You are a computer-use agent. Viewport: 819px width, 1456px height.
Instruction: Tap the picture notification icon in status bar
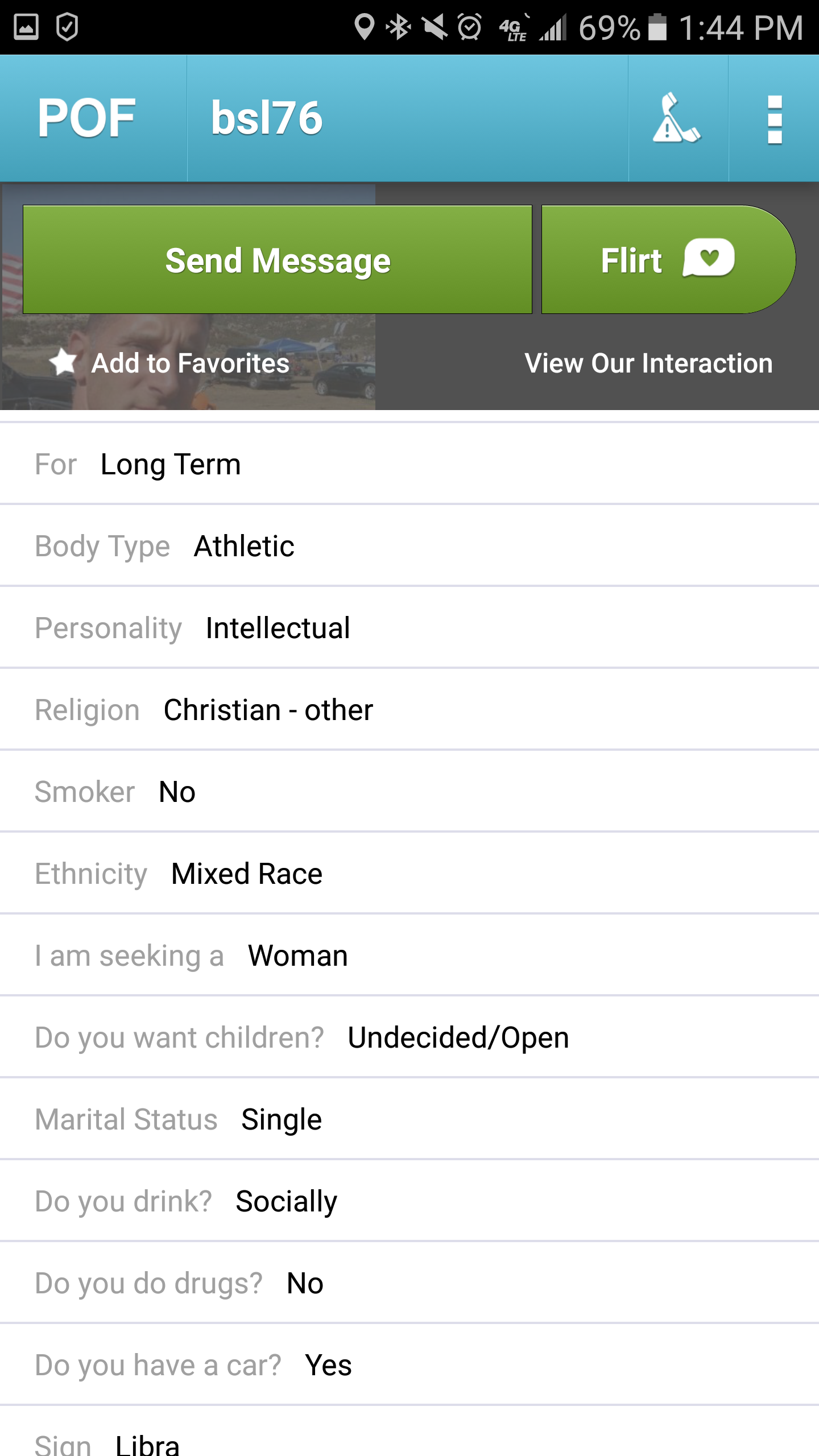[26, 27]
